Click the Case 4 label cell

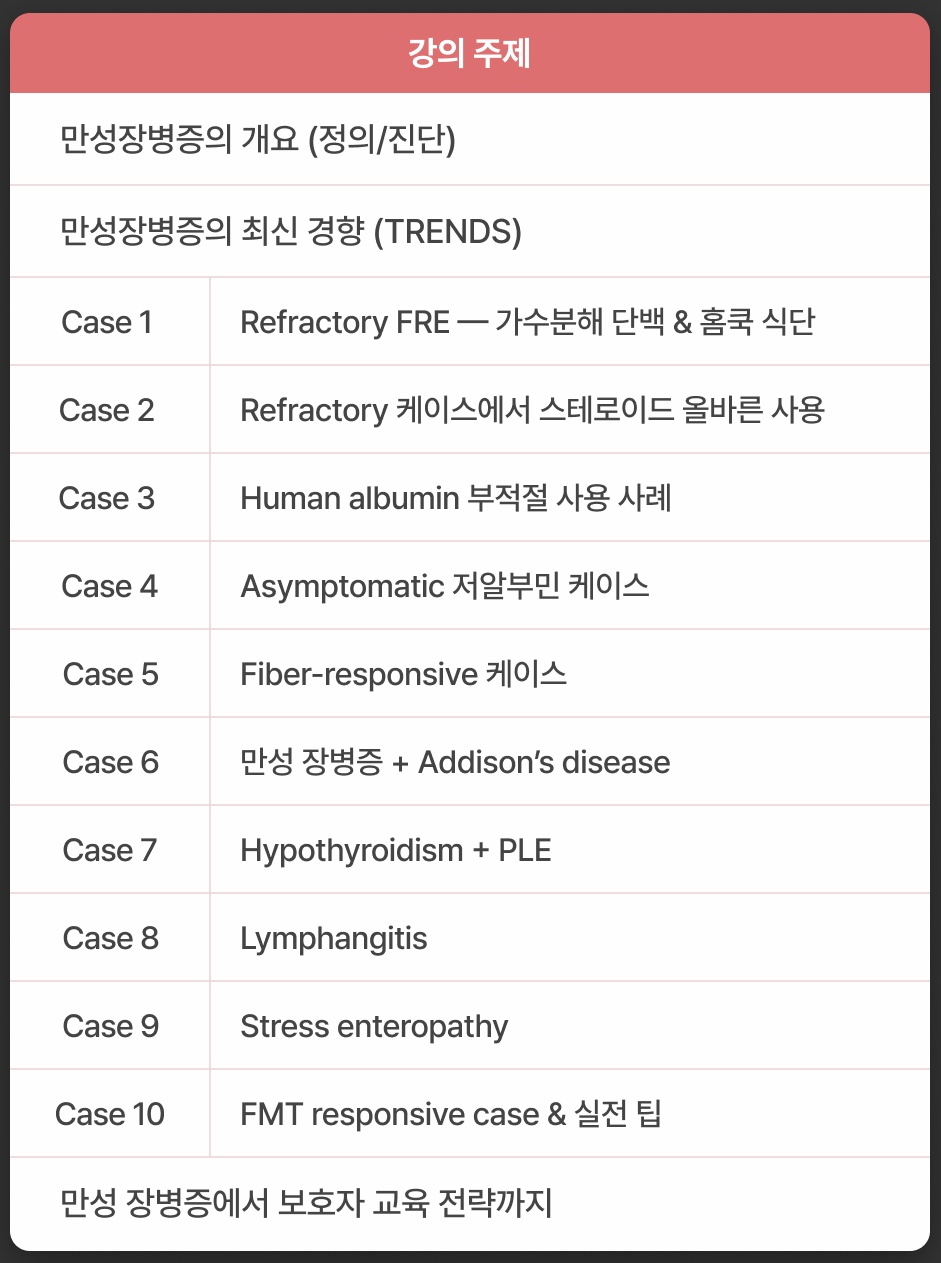point(109,586)
